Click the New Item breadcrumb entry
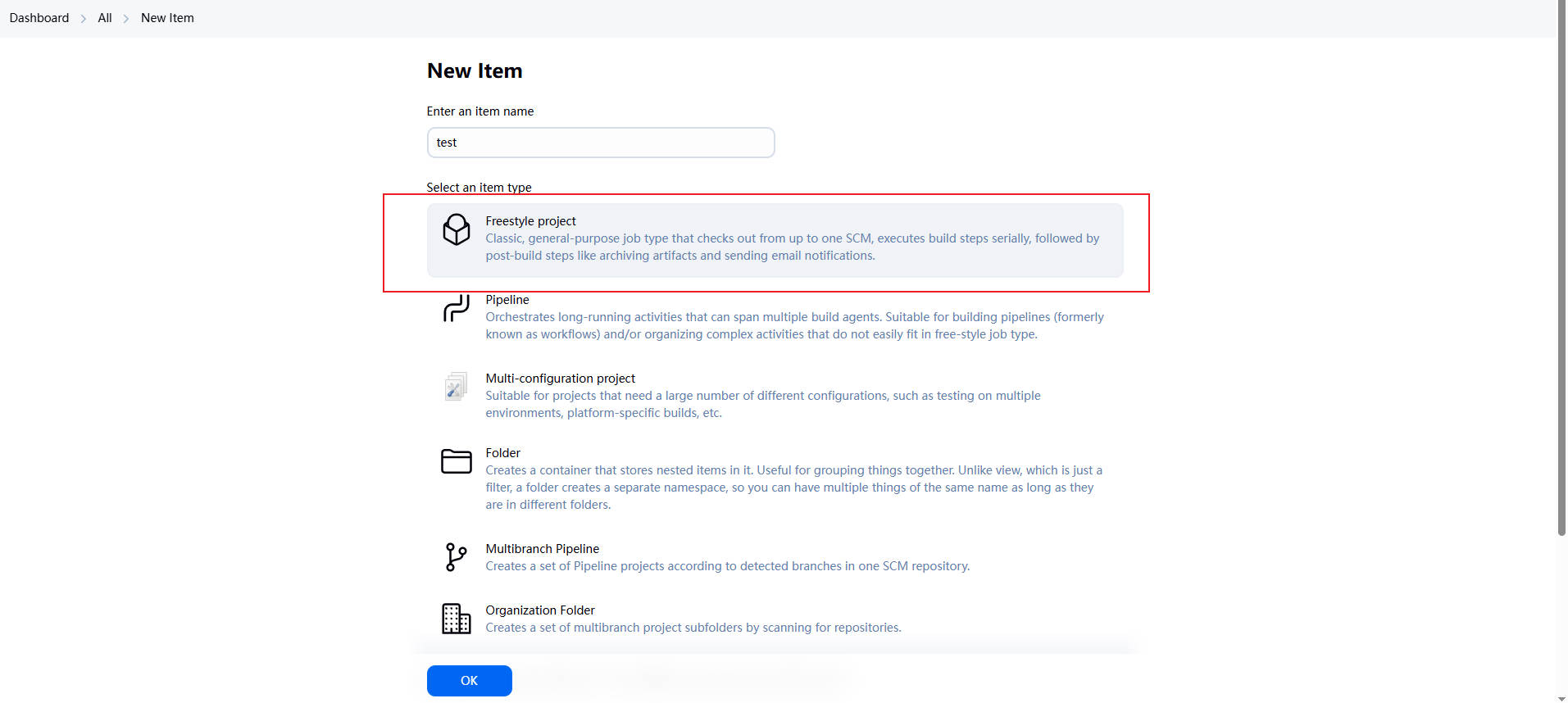 point(167,18)
